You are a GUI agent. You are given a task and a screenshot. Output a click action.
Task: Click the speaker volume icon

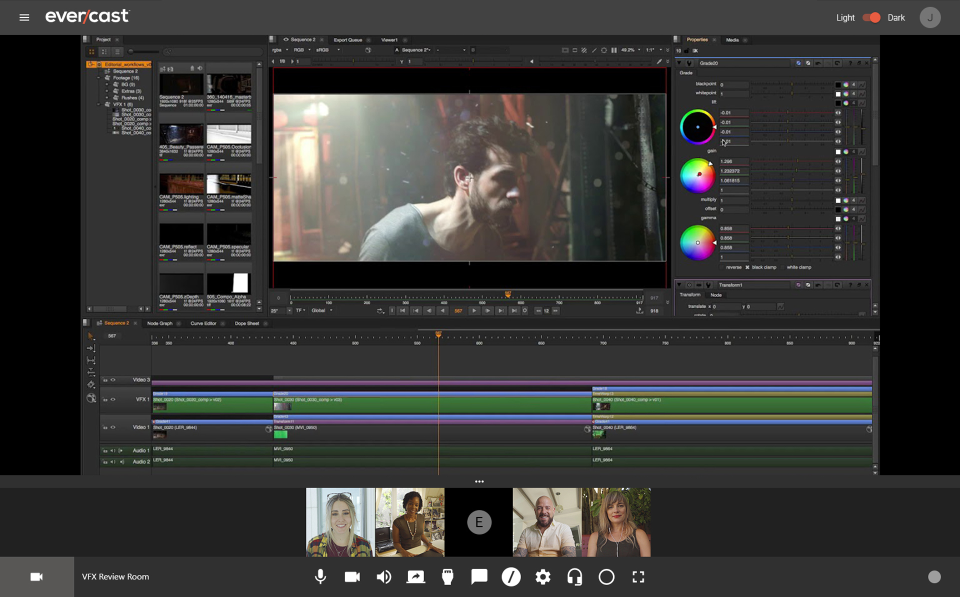384,577
